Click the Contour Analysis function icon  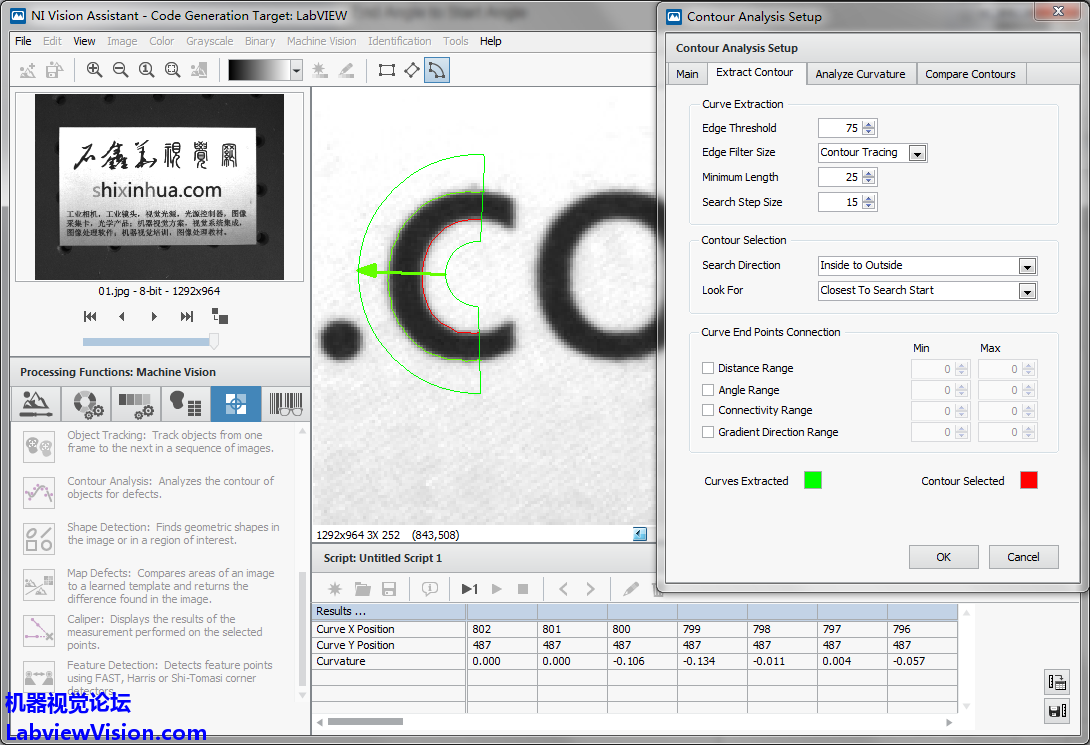[39, 492]
